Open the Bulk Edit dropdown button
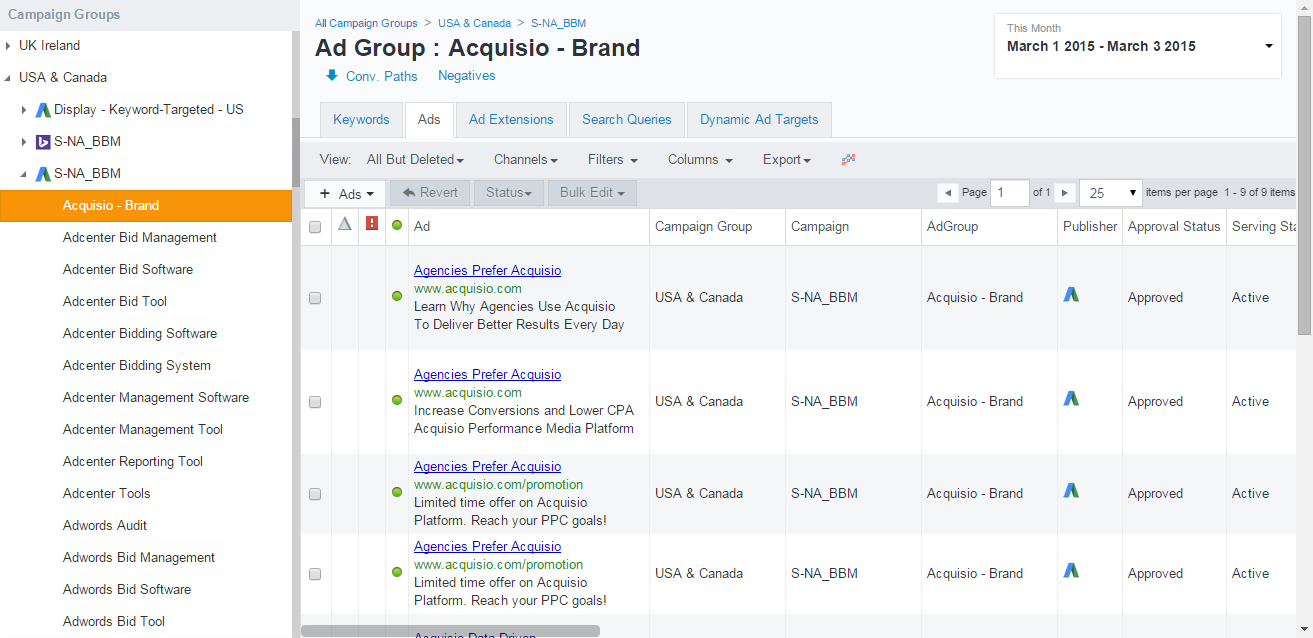 (592, 193)
